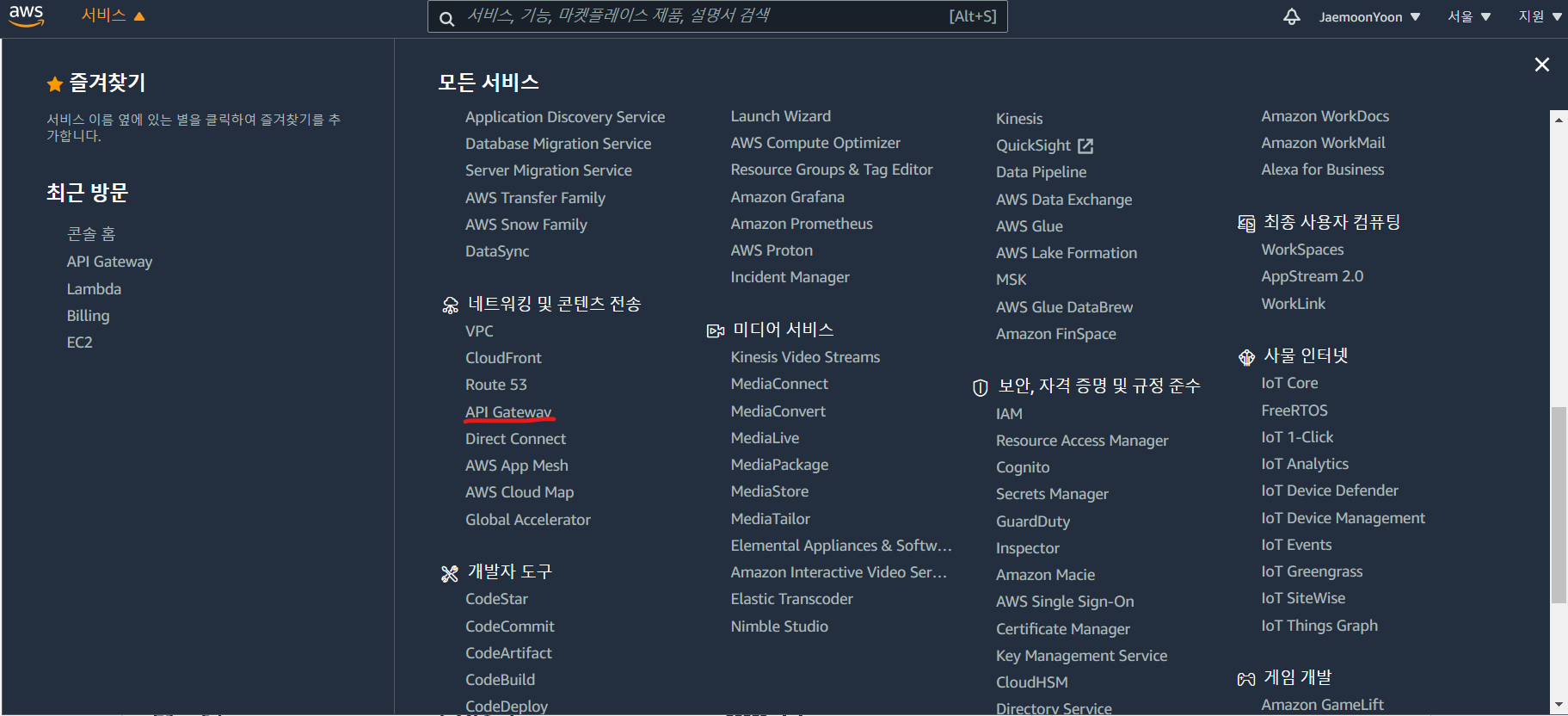Open the 지원 support dropdown

pyautogui.click(x=1540, y=16)
